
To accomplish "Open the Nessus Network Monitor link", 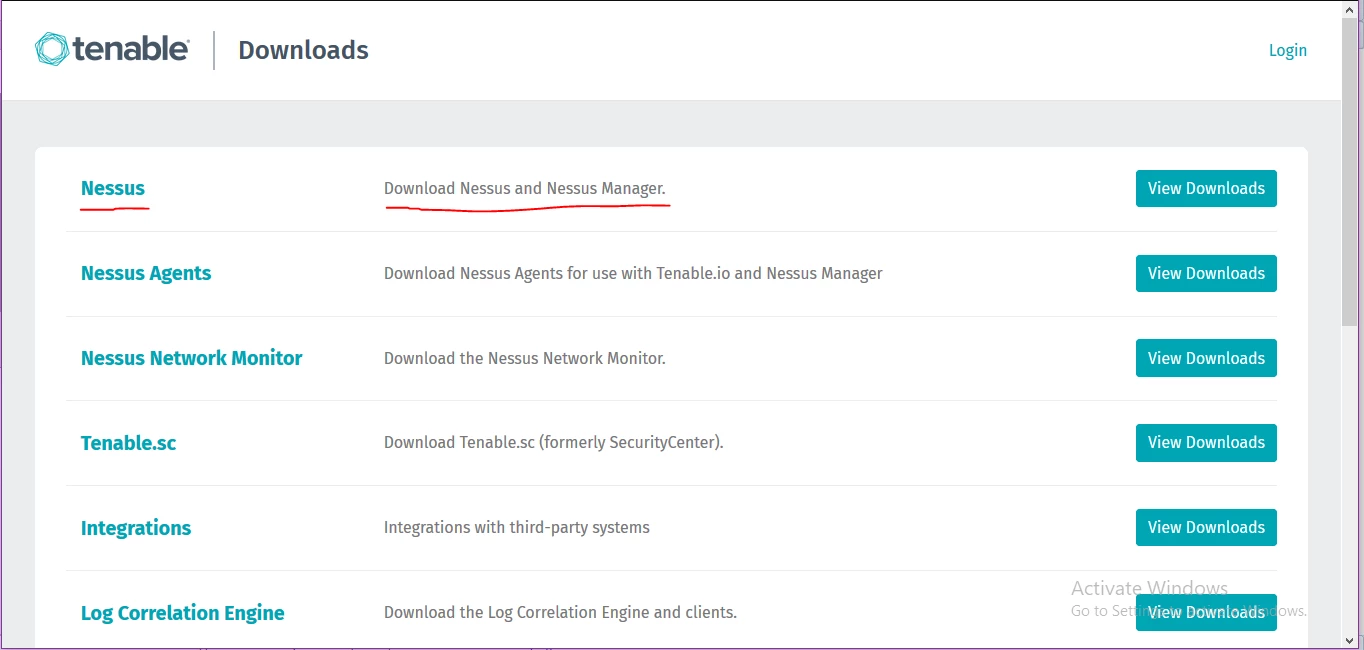I will point(191,358).
